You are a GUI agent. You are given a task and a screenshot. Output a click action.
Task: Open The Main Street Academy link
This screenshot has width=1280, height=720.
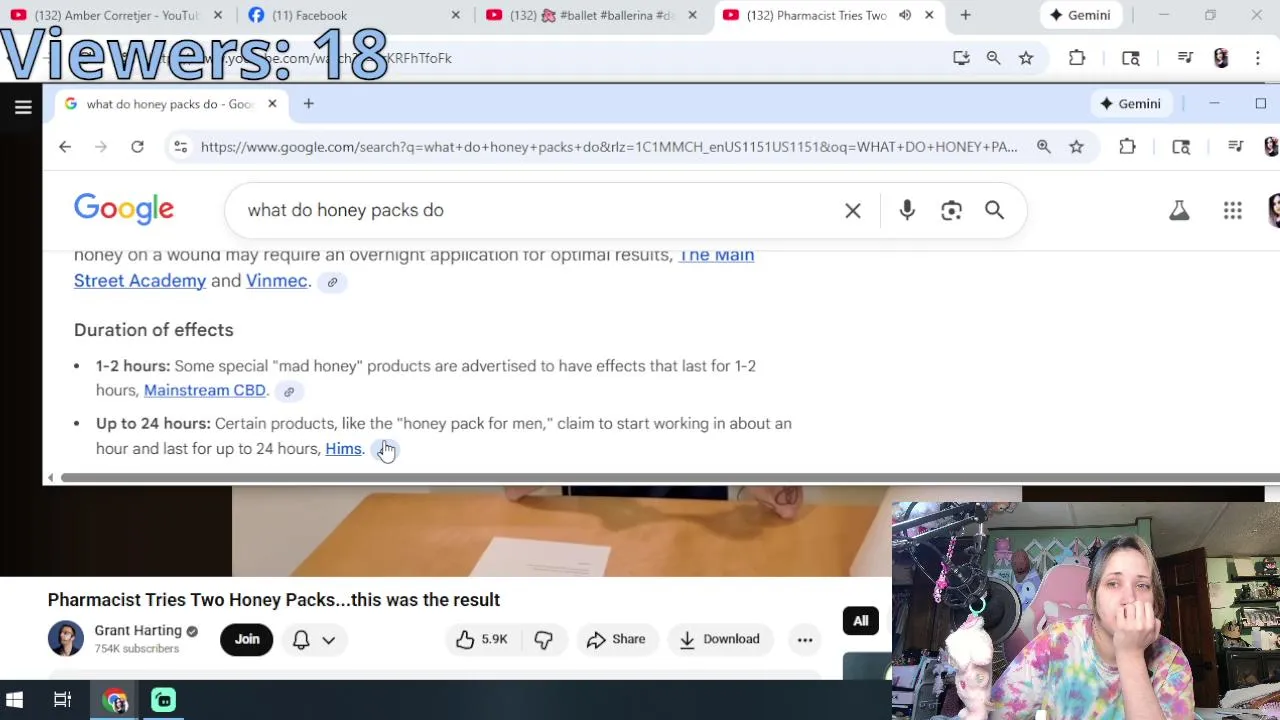414,268
